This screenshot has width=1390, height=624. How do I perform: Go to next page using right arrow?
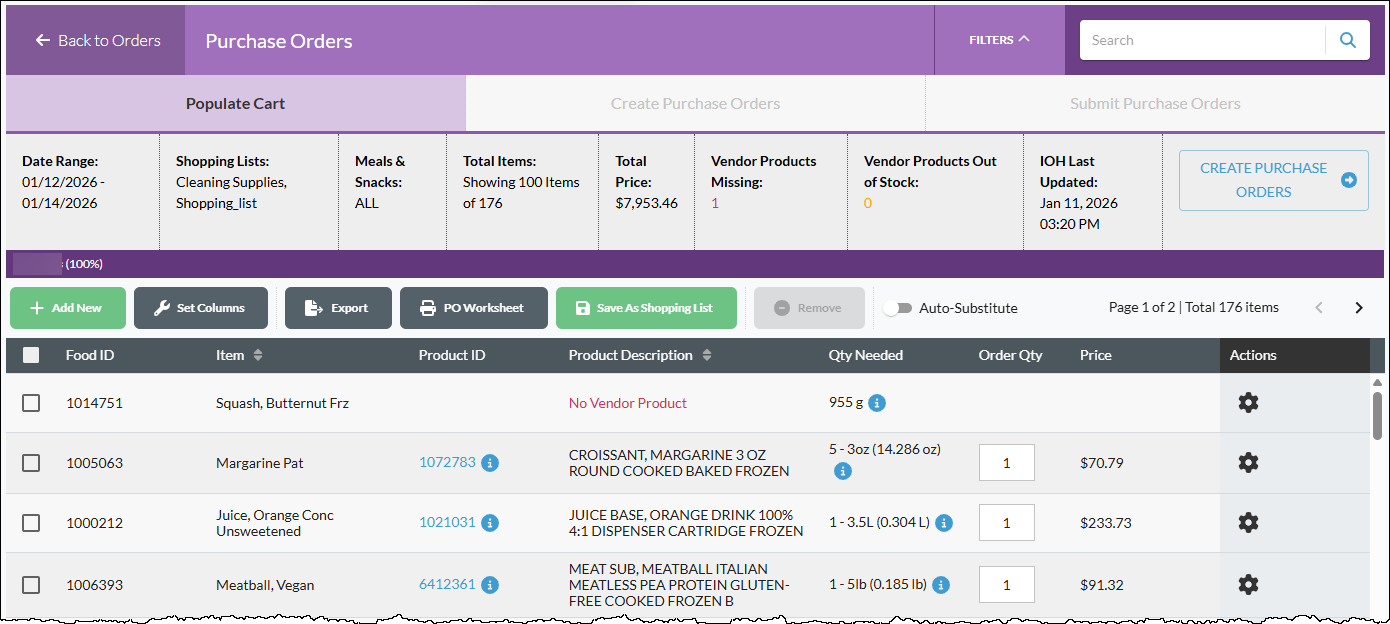click(1358, 308)
